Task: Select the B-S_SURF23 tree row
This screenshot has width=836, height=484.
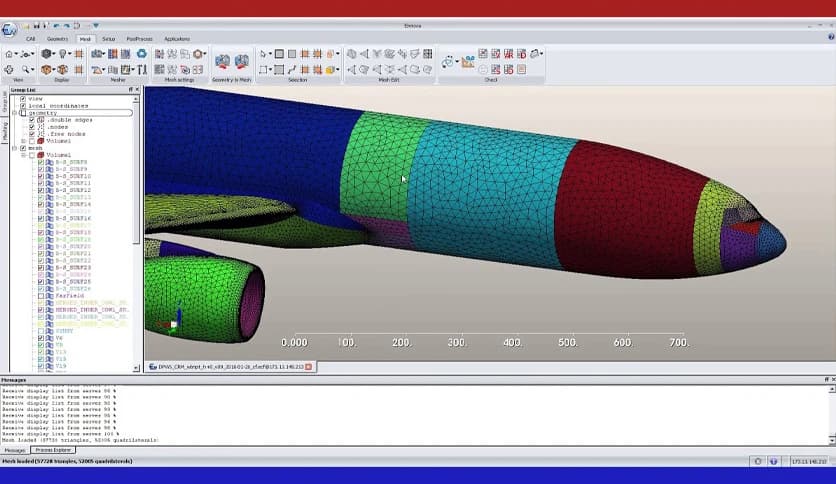Action: [x=73, y=268]
